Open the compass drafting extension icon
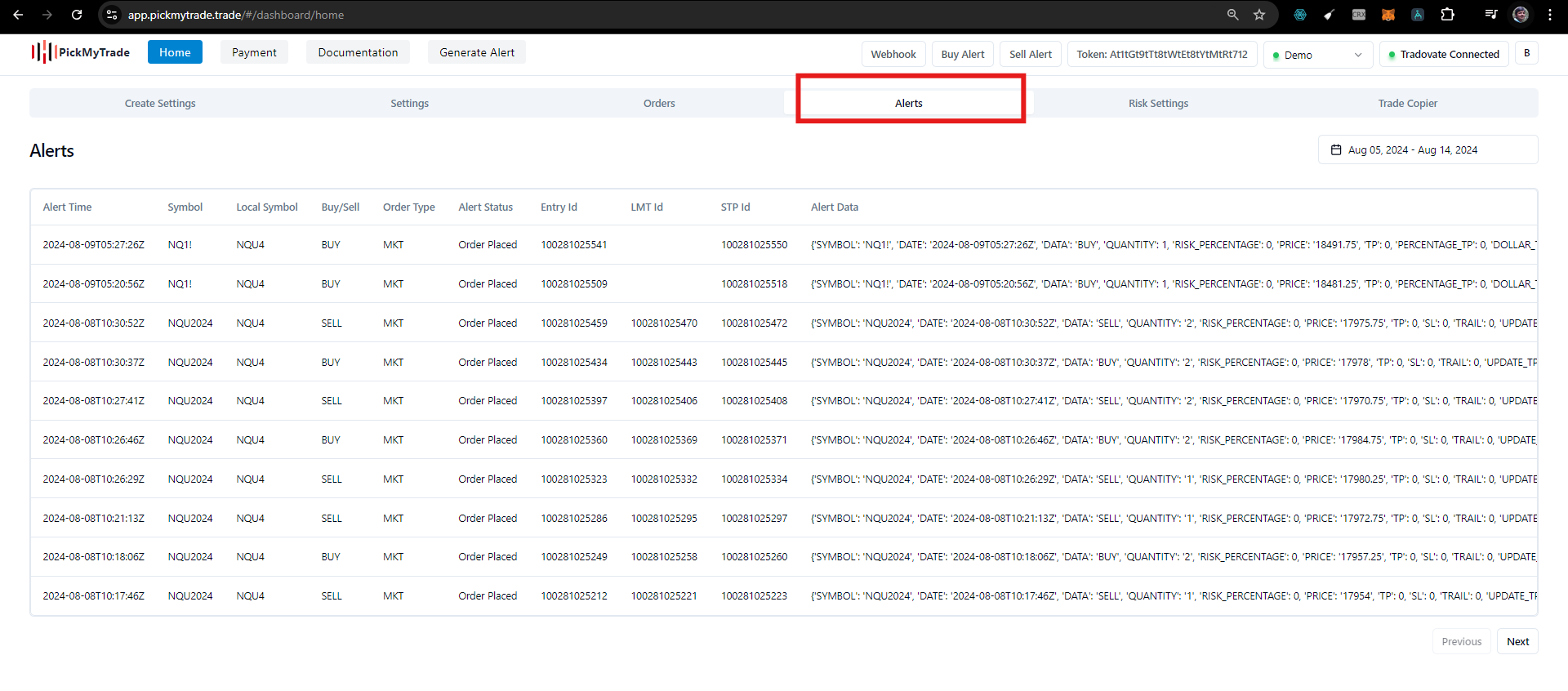 coord(1418,15)
